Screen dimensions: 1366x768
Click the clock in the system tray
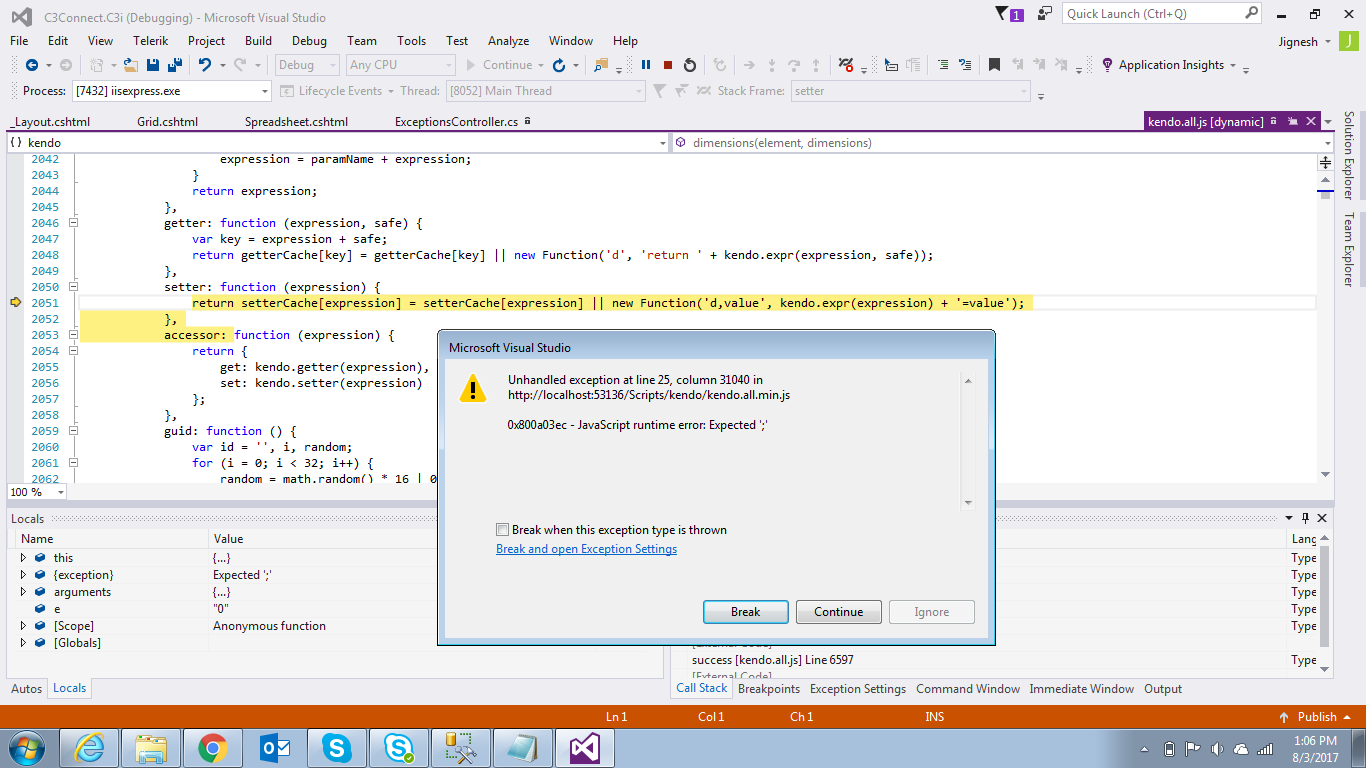pyautogui.click(x=1314, y=749)
